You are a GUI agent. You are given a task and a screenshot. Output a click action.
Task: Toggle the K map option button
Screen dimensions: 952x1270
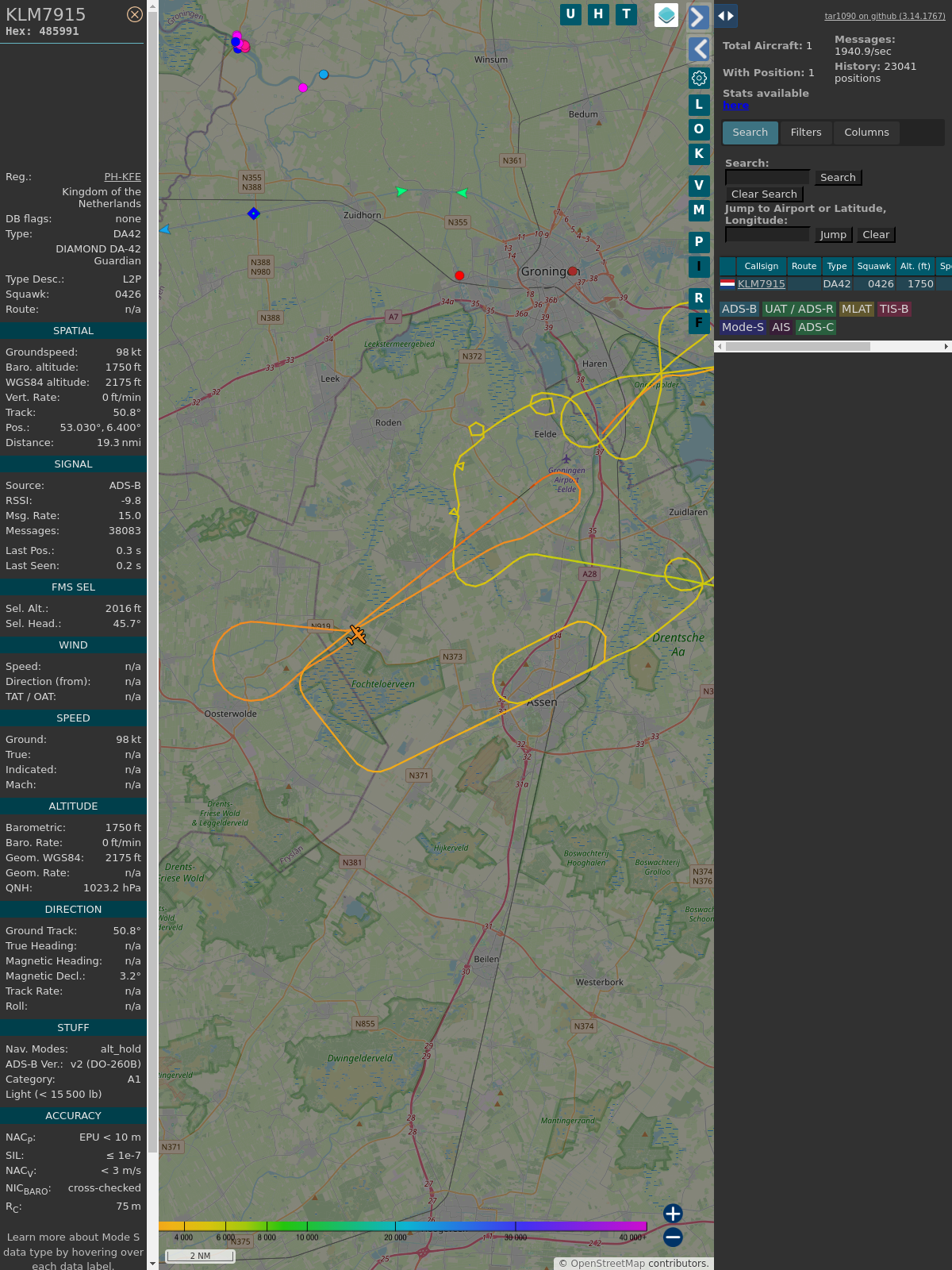coord(699,153)
